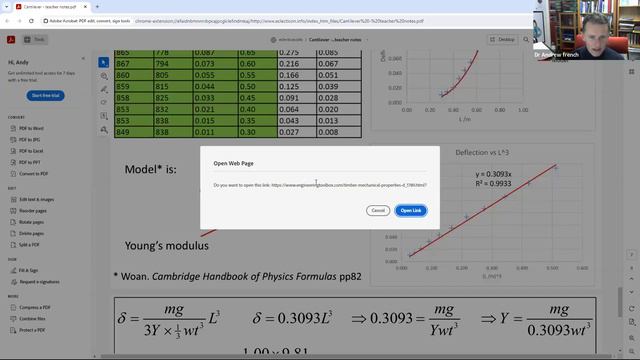Activate the selection arrow tool
The height and width of the screenshot is (360, 640).
(x=104, y=62)
